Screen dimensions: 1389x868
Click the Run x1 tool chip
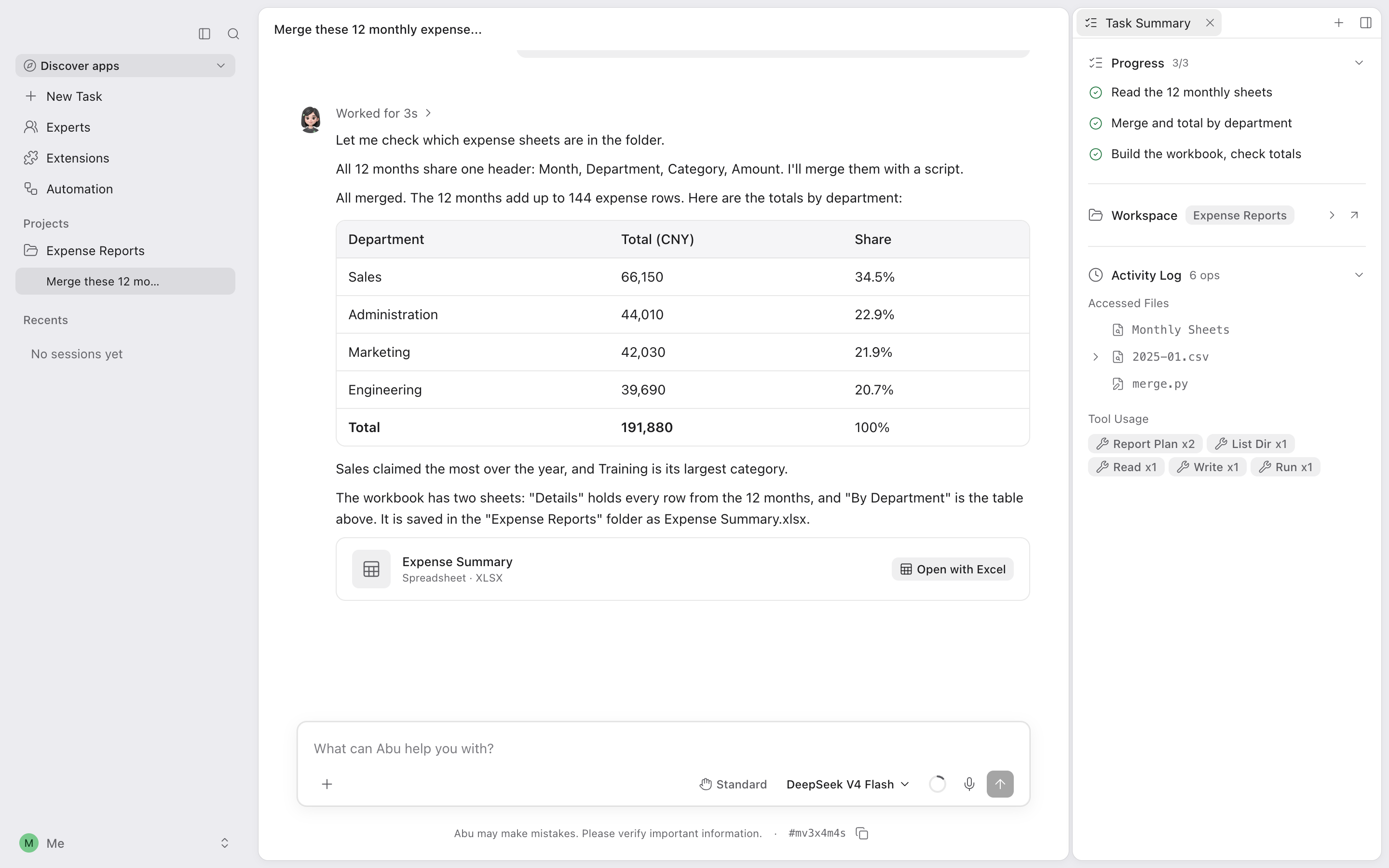(x=1285, y=467)
